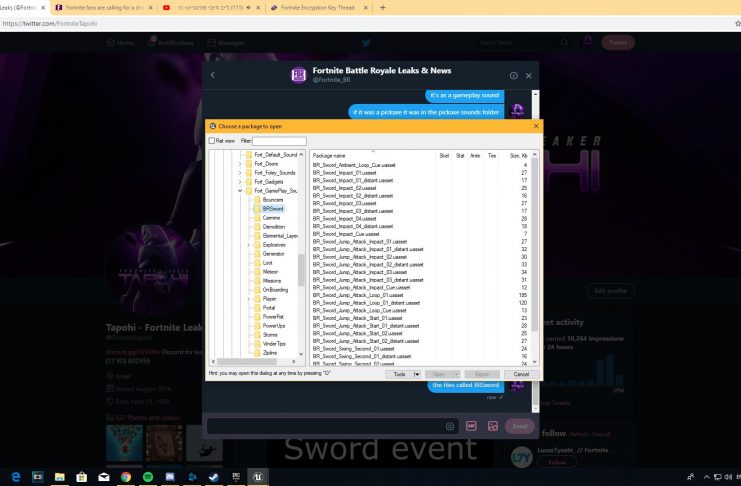Screen dimensions: 741x486
Task: Click the Tools button
Action: (400, 374)
